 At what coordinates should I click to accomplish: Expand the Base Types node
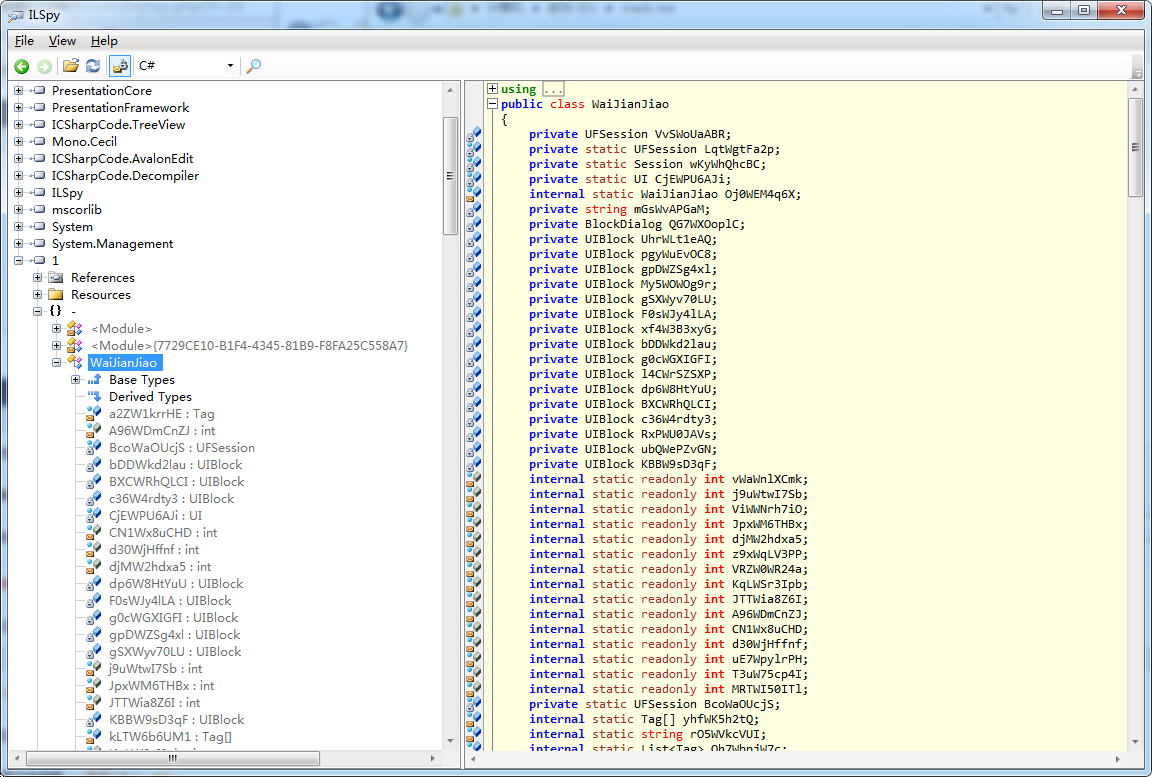[x=76, y=380]
